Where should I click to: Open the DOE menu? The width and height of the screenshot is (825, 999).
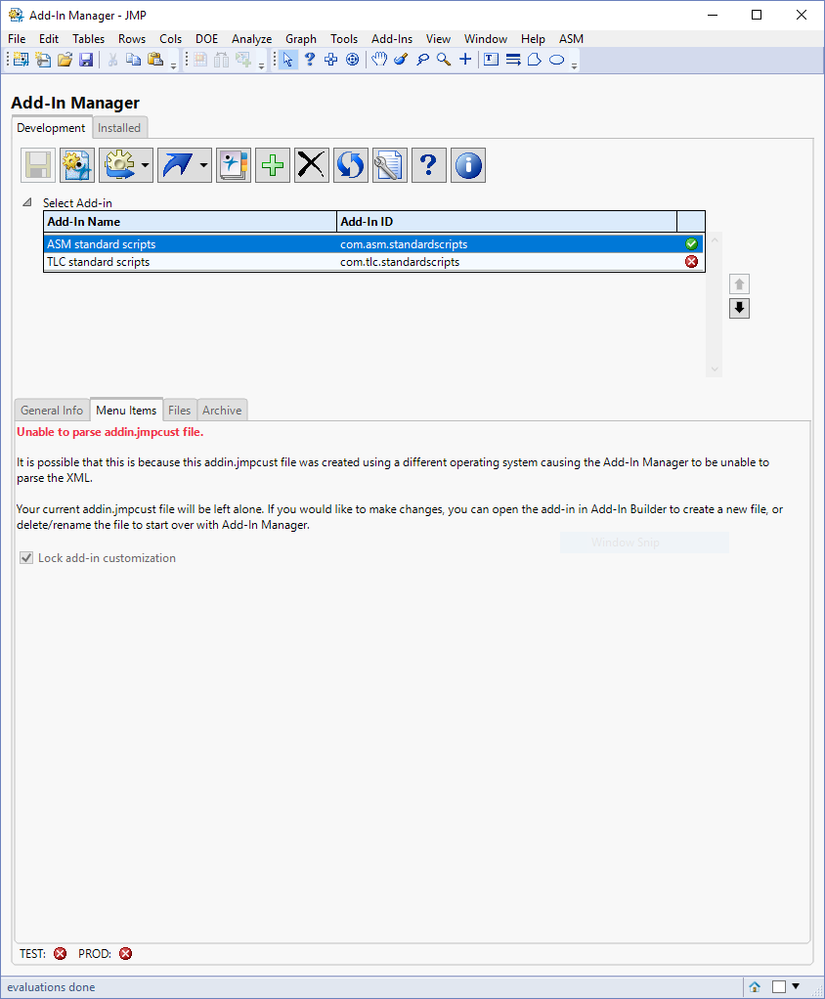pyautogui.click(x=206, y=39)
